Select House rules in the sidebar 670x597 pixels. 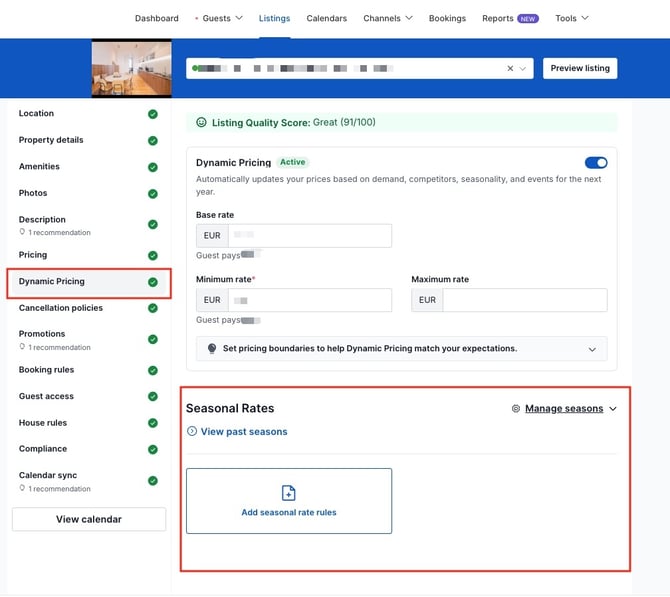click(x=88, y=423)
